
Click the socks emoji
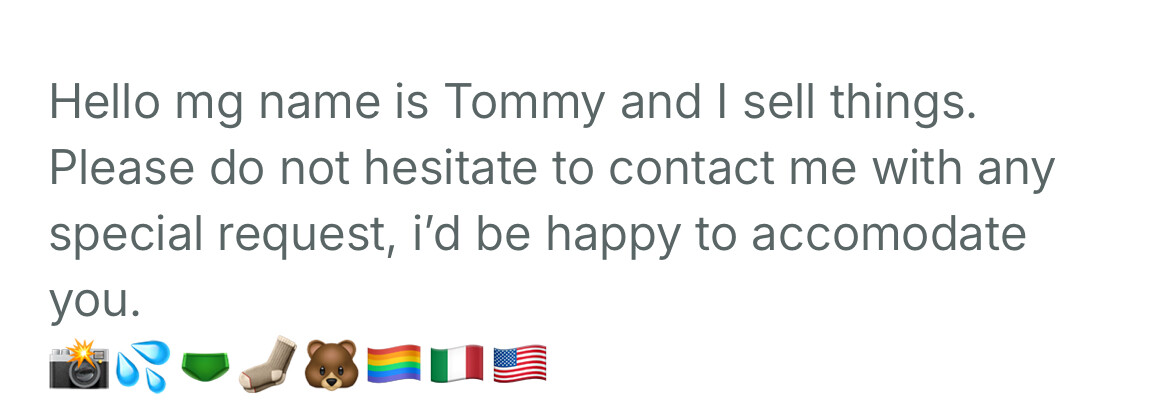click(x=269, y=364)
